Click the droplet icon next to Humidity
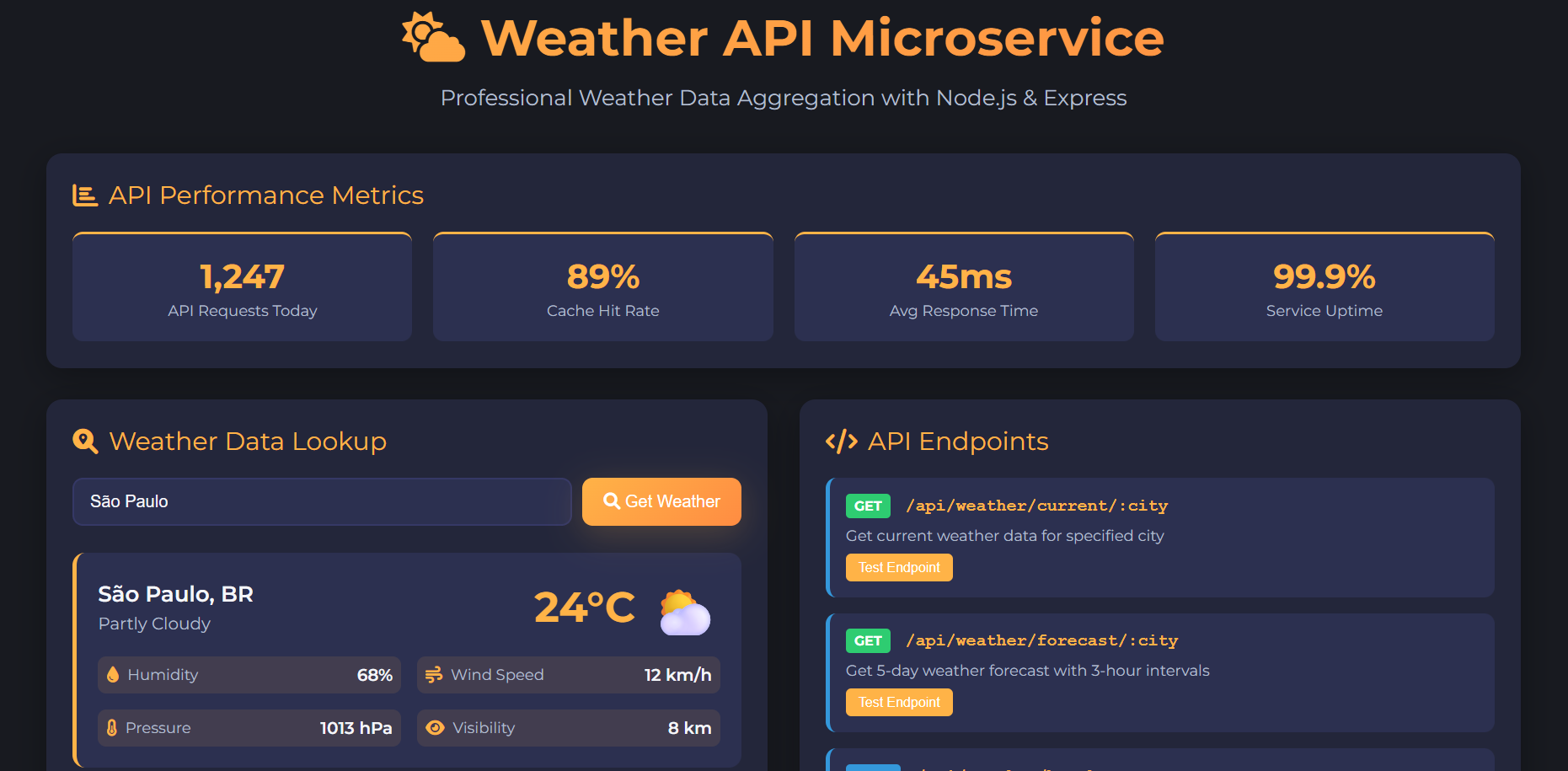 [x=113, y=674]
